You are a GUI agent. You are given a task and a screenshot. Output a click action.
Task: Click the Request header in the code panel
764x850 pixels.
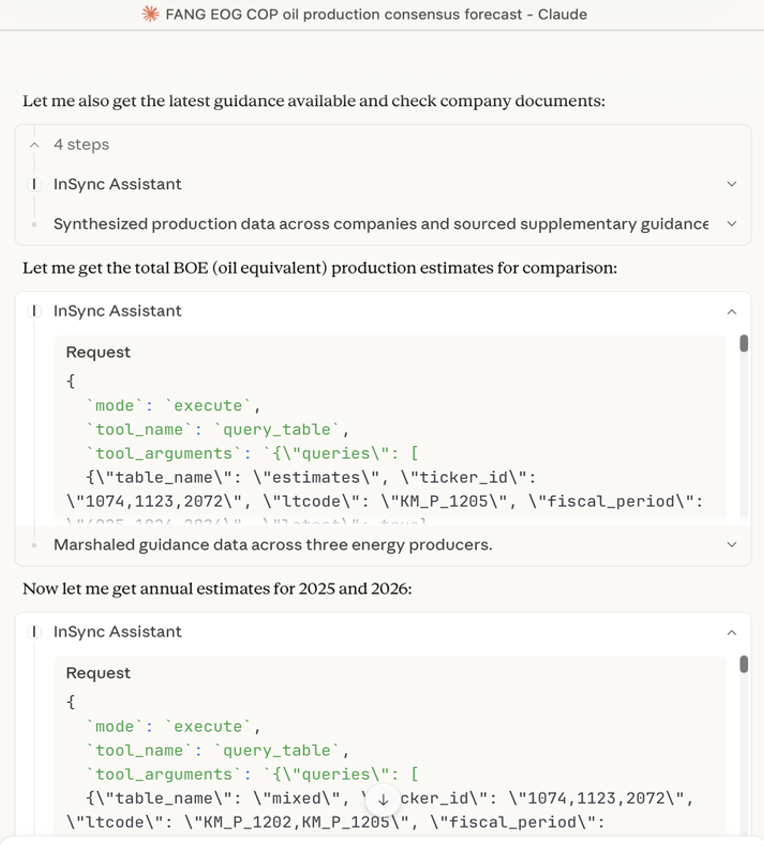coord(98,352)
